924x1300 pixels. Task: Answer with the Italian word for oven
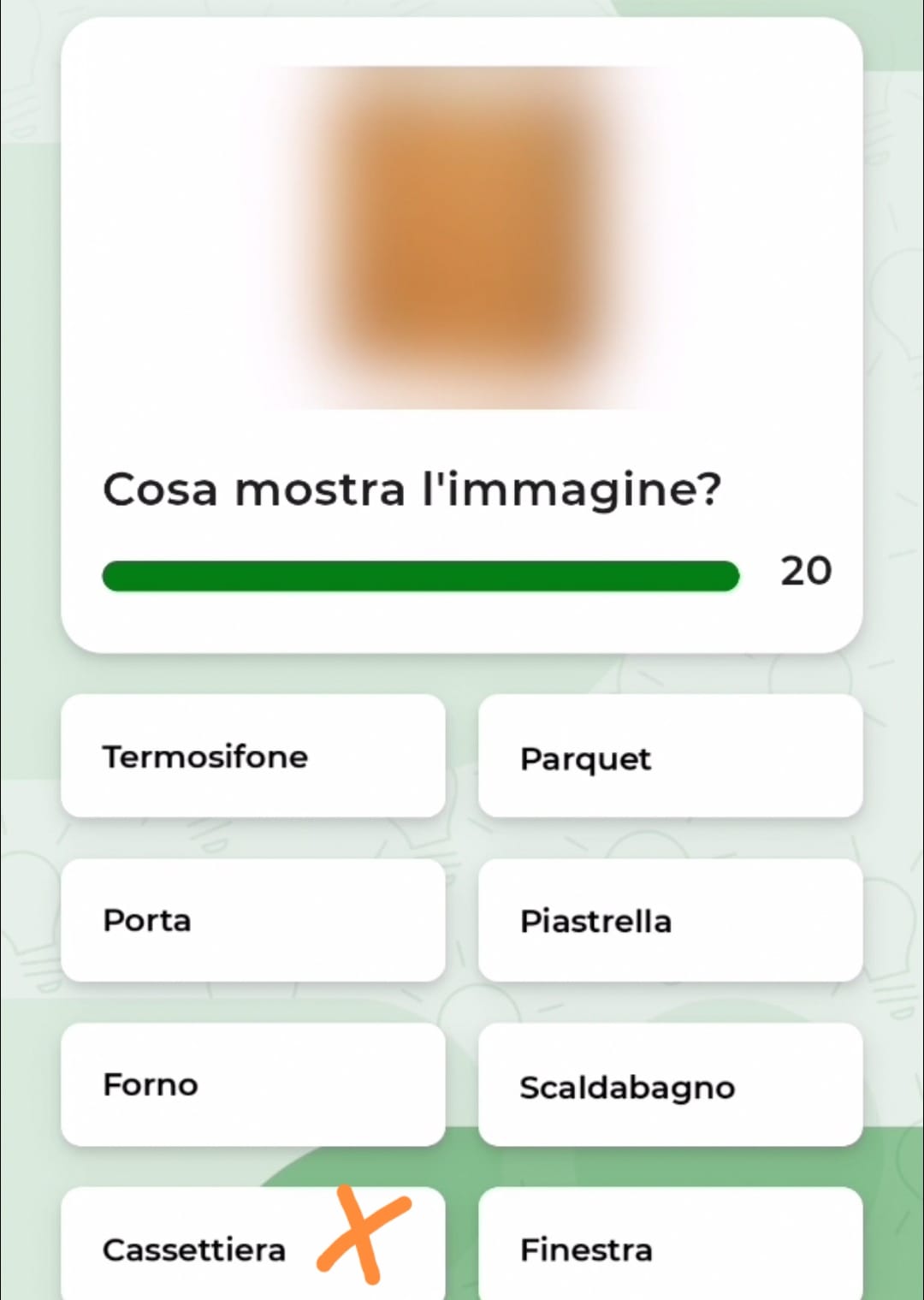252,1084
